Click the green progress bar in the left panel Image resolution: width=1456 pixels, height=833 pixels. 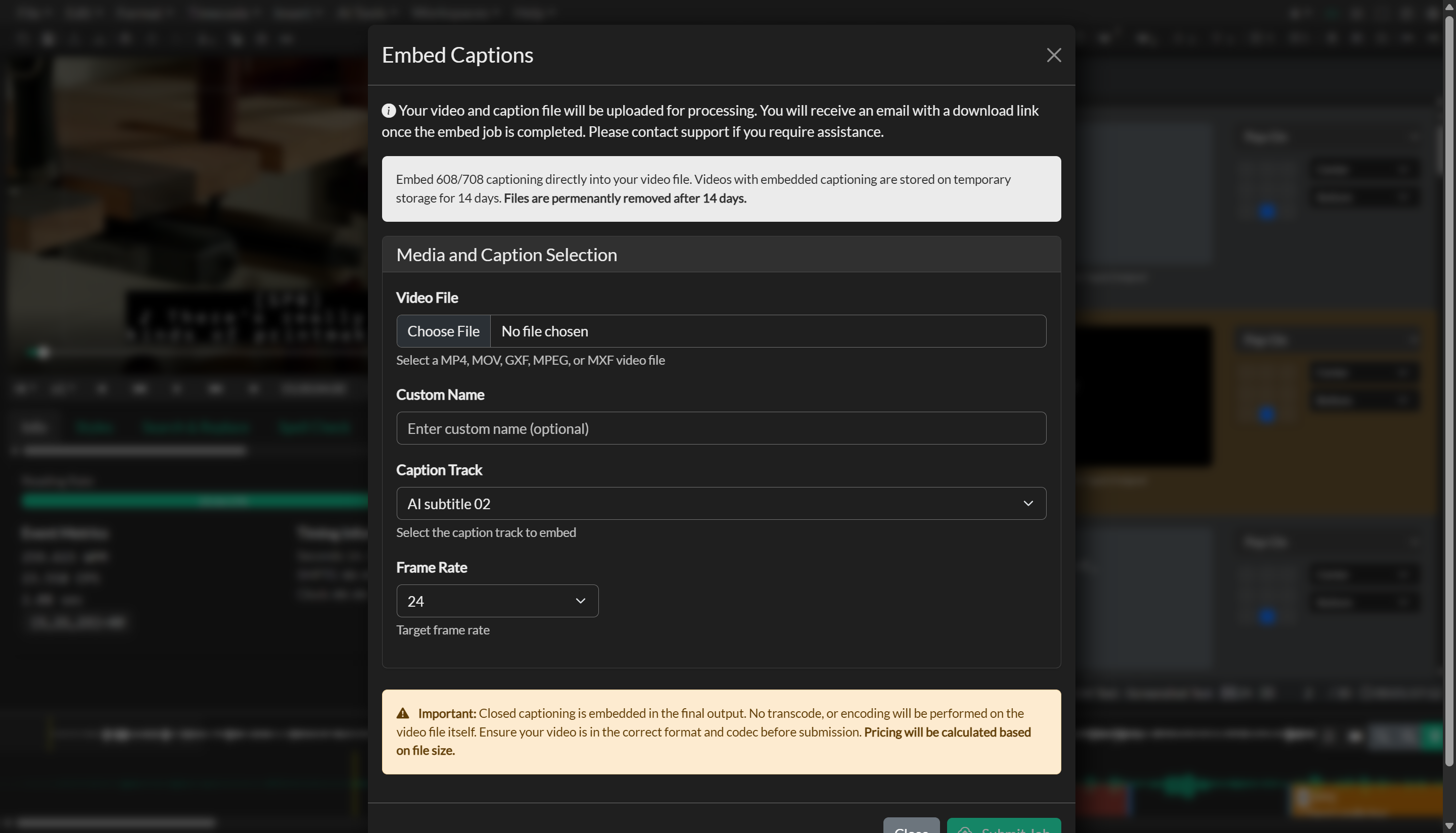tap(194, 500)
